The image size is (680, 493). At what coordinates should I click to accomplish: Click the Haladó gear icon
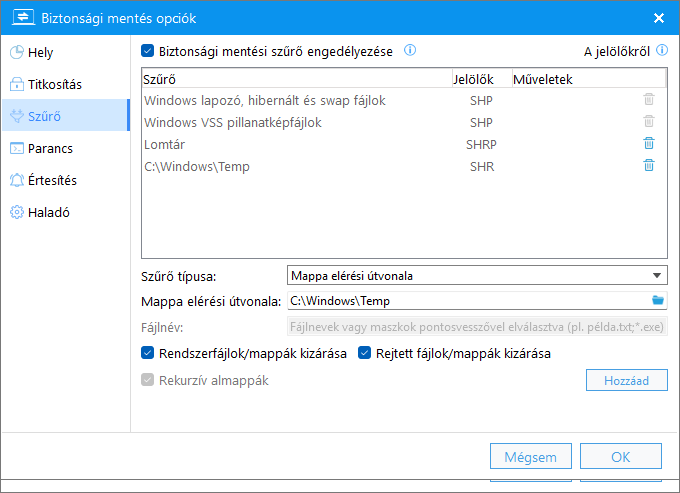click(x=16, y=212)
